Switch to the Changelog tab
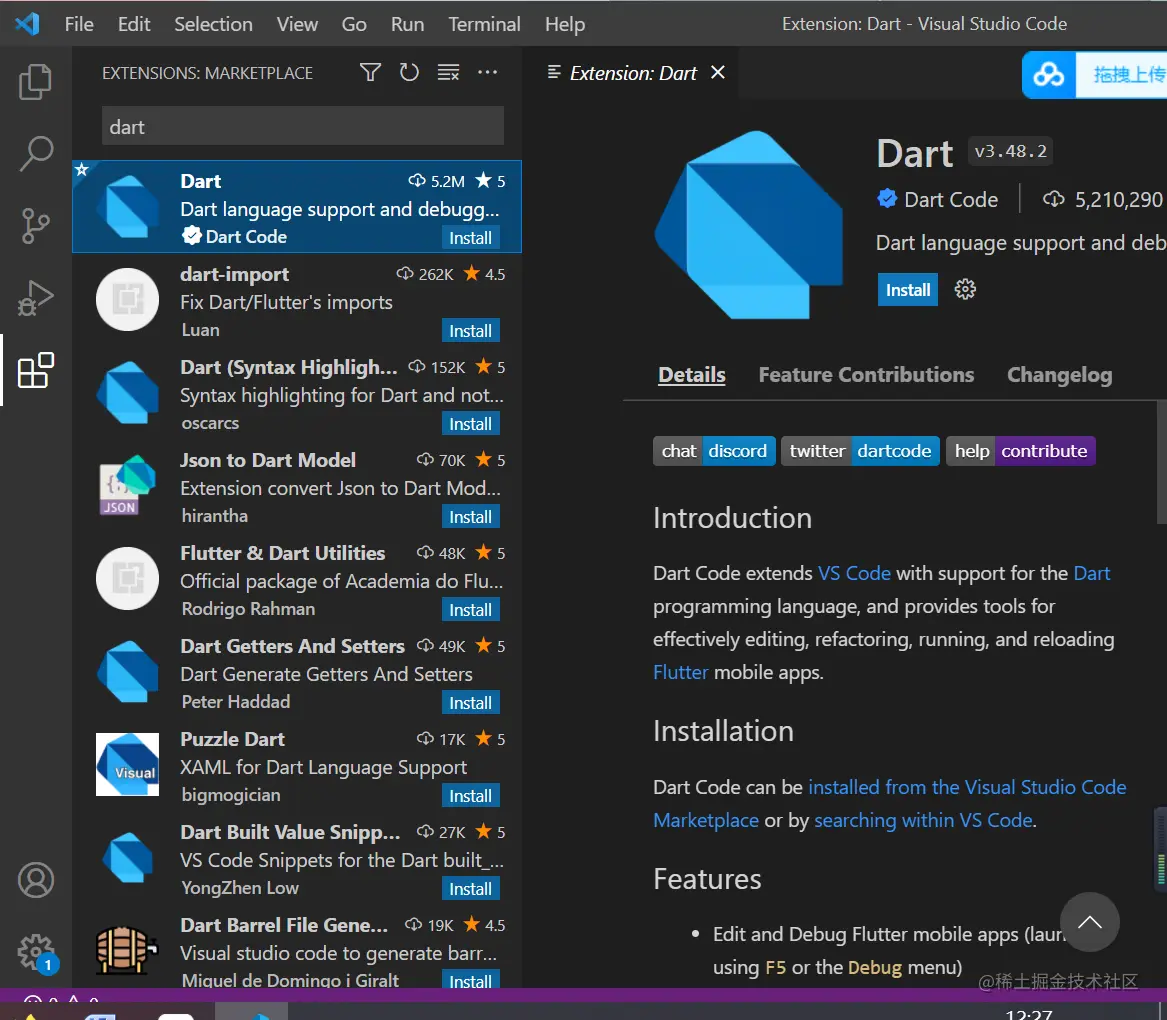Viewport: 1167px width, 1020px height. click(x=1059, y=374)
